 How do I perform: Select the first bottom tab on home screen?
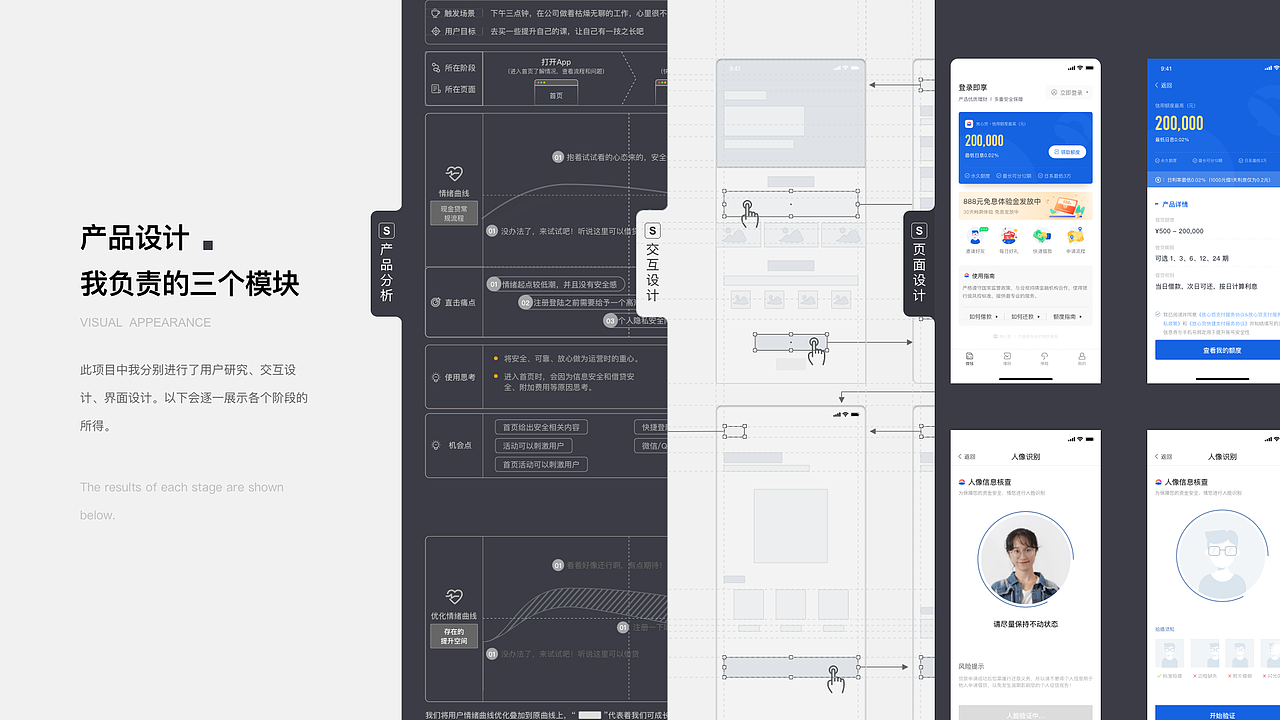(x=969, y=358)
